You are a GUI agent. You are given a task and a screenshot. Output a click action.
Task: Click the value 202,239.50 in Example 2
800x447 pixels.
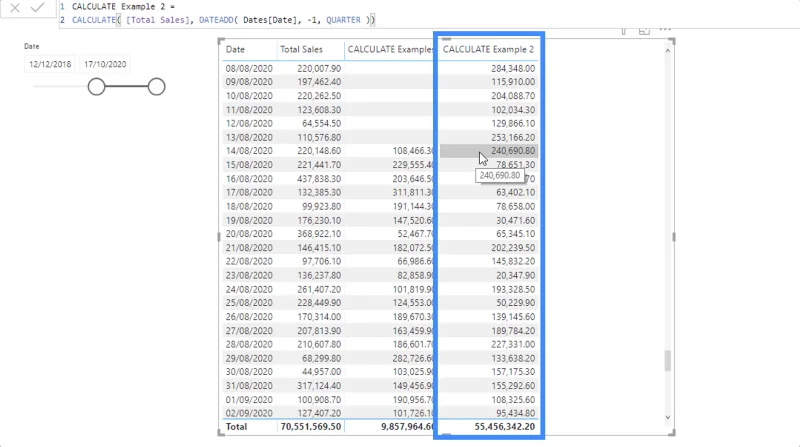point(513,247)
